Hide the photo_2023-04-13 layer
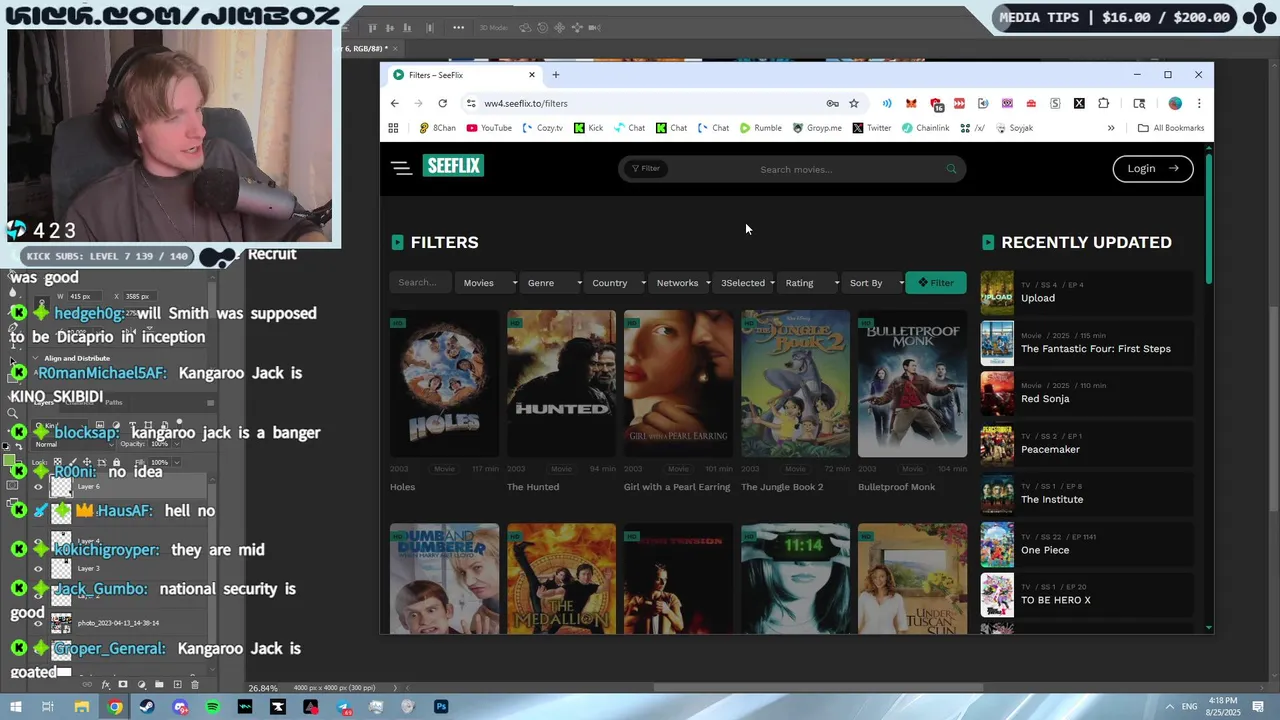The width and height of the screenshot is (1280, 720). pyautogui.click(x=38, y=623)
